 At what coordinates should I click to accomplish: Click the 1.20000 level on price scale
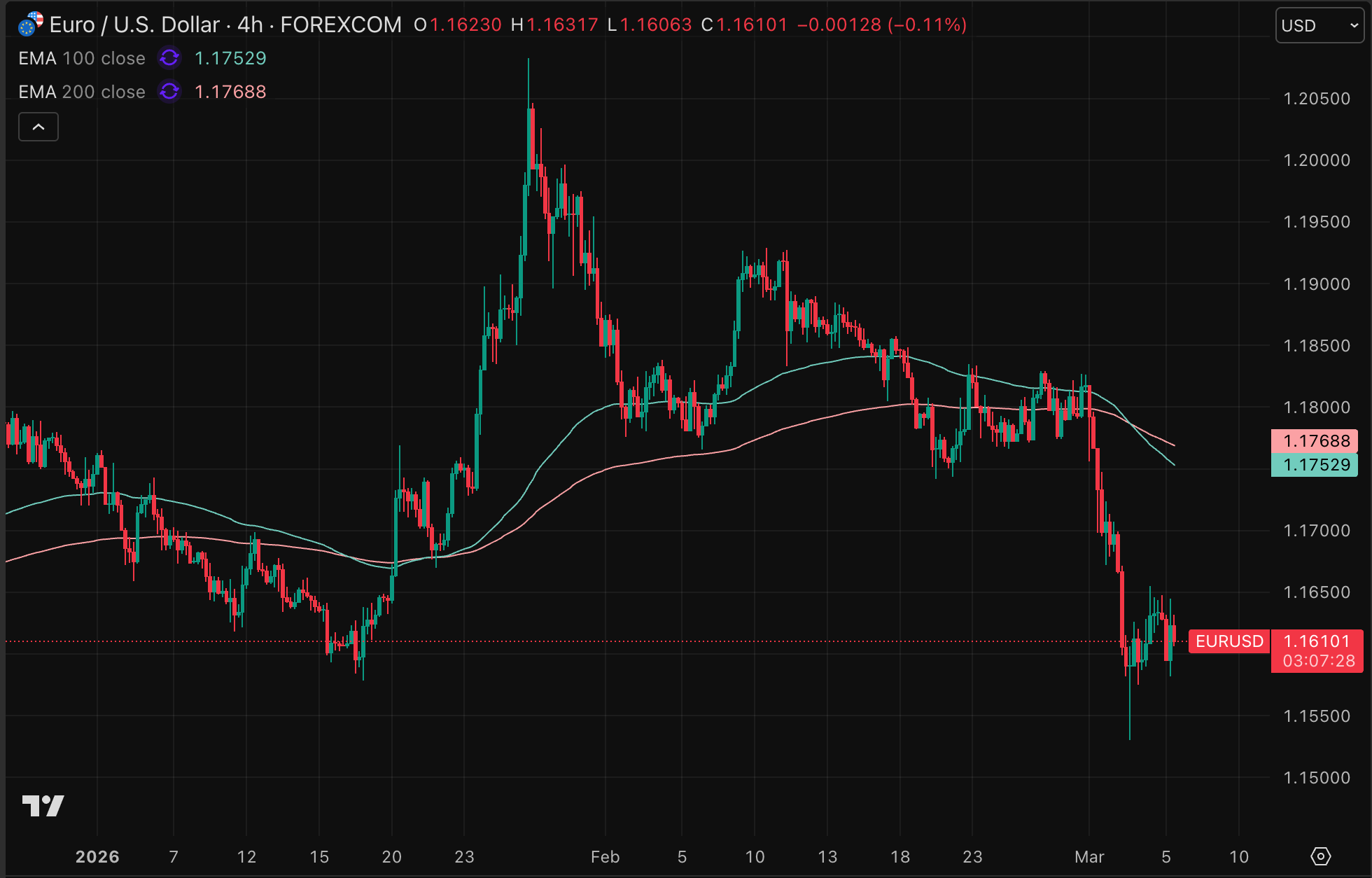pos(1316,160)
